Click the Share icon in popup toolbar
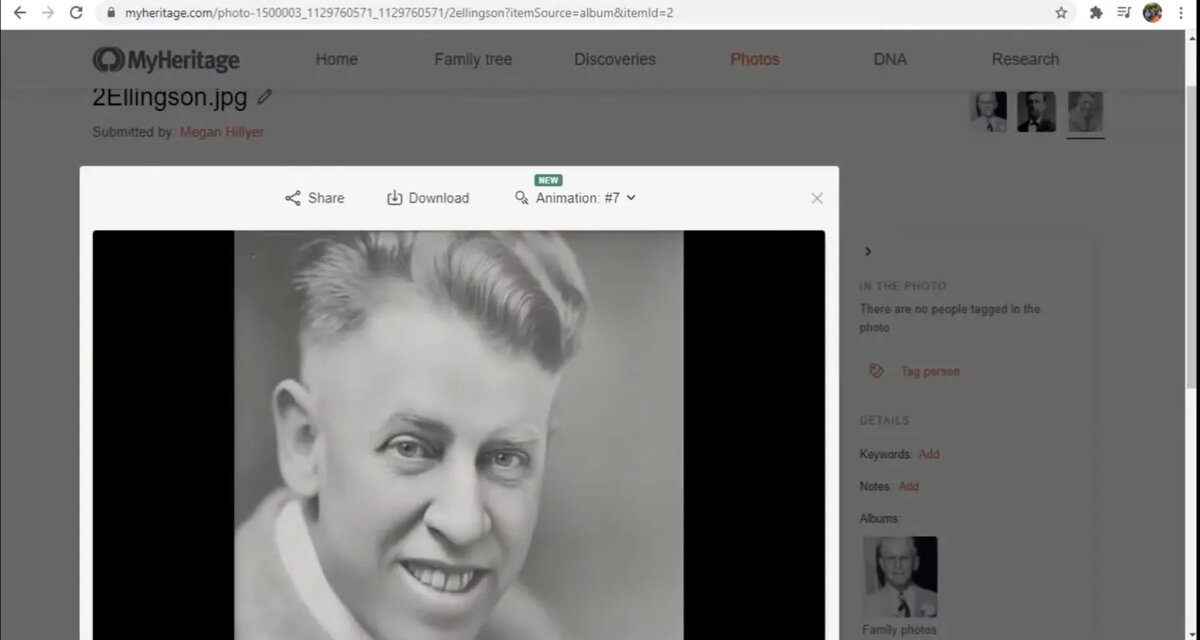1200x640 pixels. (293, 198)
